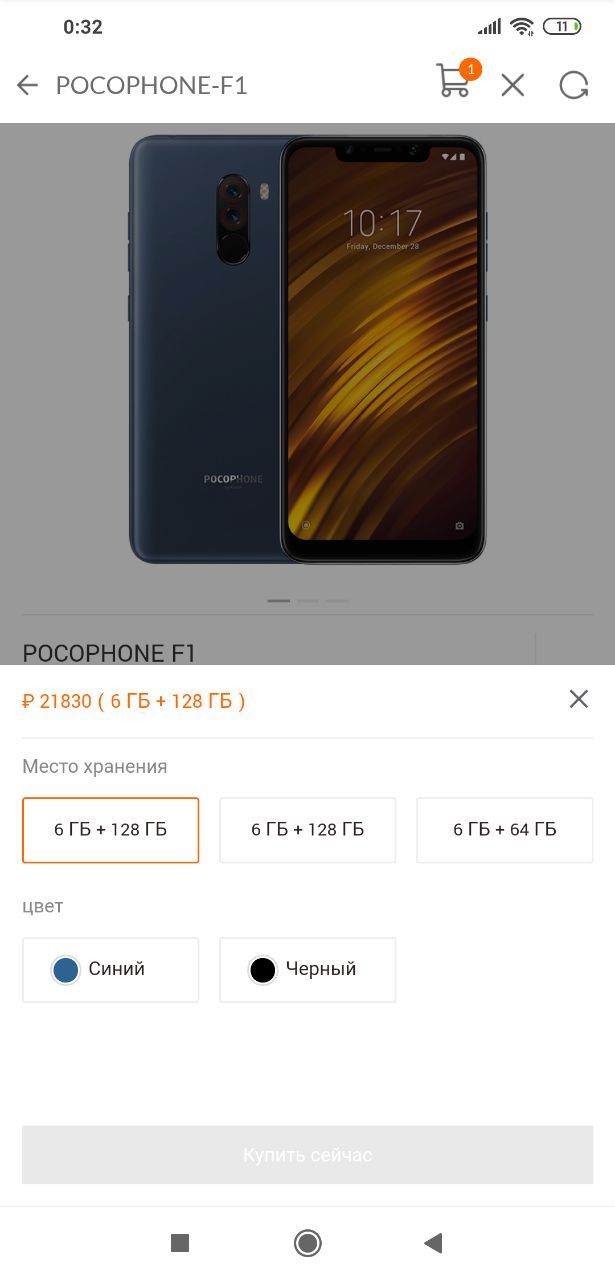This screenshot has height=1280, width=615.
Task: Click the blue color swatch circle
Action: click(66, 970)
